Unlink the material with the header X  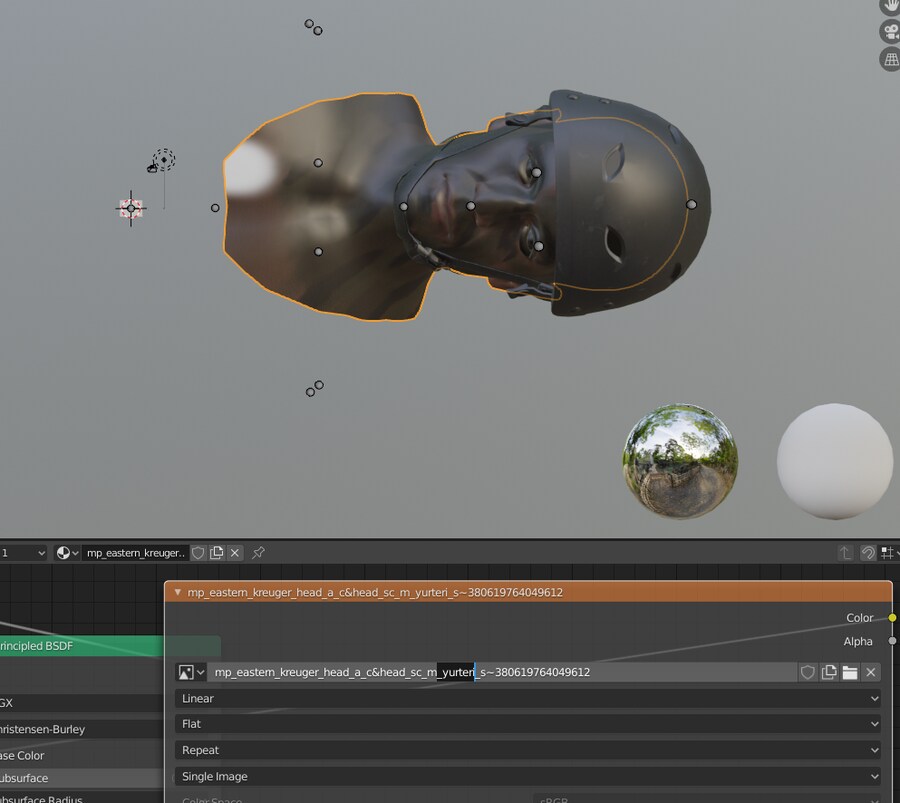[235, 553]
